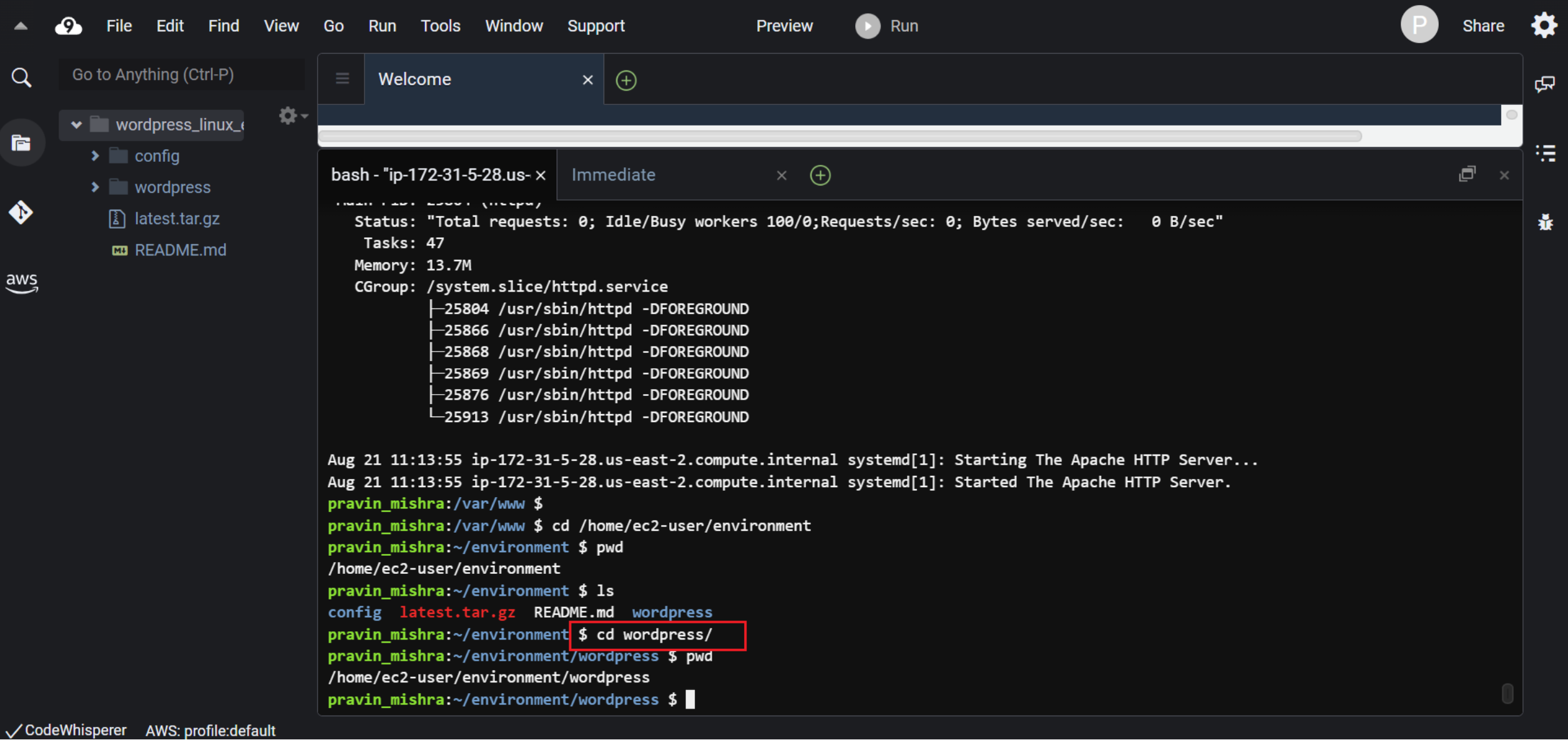1568x740 pixels.
Task: Click the Preview button
Action: tap(785, 26)
